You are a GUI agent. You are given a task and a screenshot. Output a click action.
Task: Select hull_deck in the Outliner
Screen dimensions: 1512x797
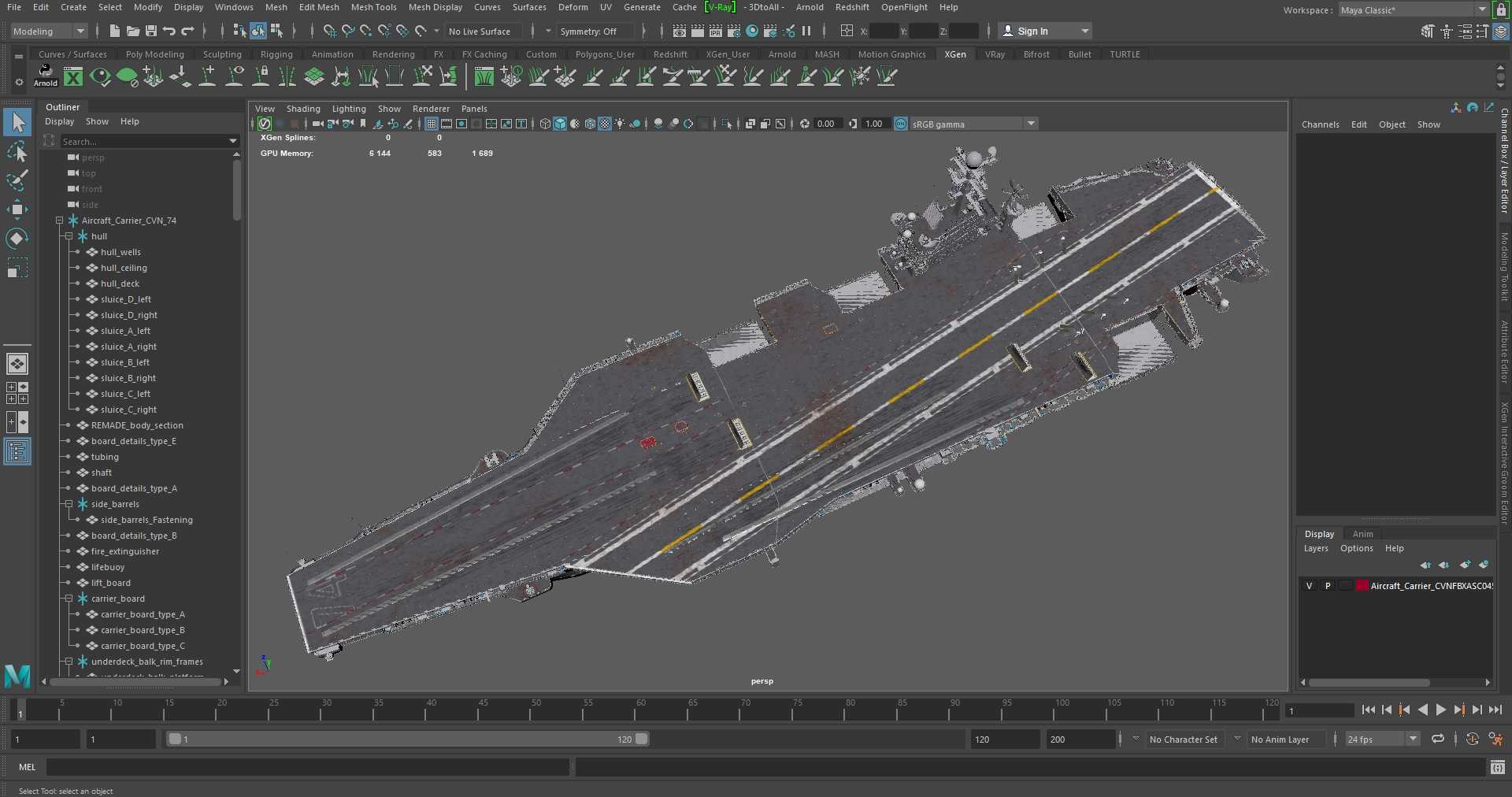pyautogui.click(x=120, y=284)
